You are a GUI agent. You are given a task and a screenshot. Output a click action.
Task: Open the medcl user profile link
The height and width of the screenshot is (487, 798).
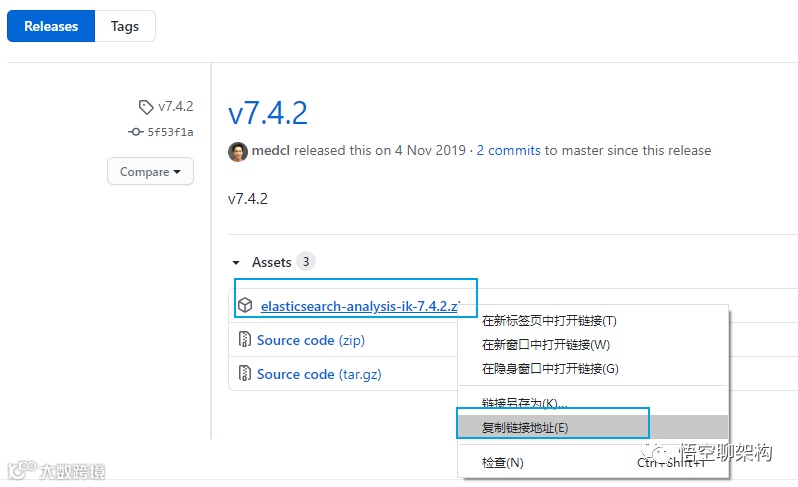(x=270, y=151)
